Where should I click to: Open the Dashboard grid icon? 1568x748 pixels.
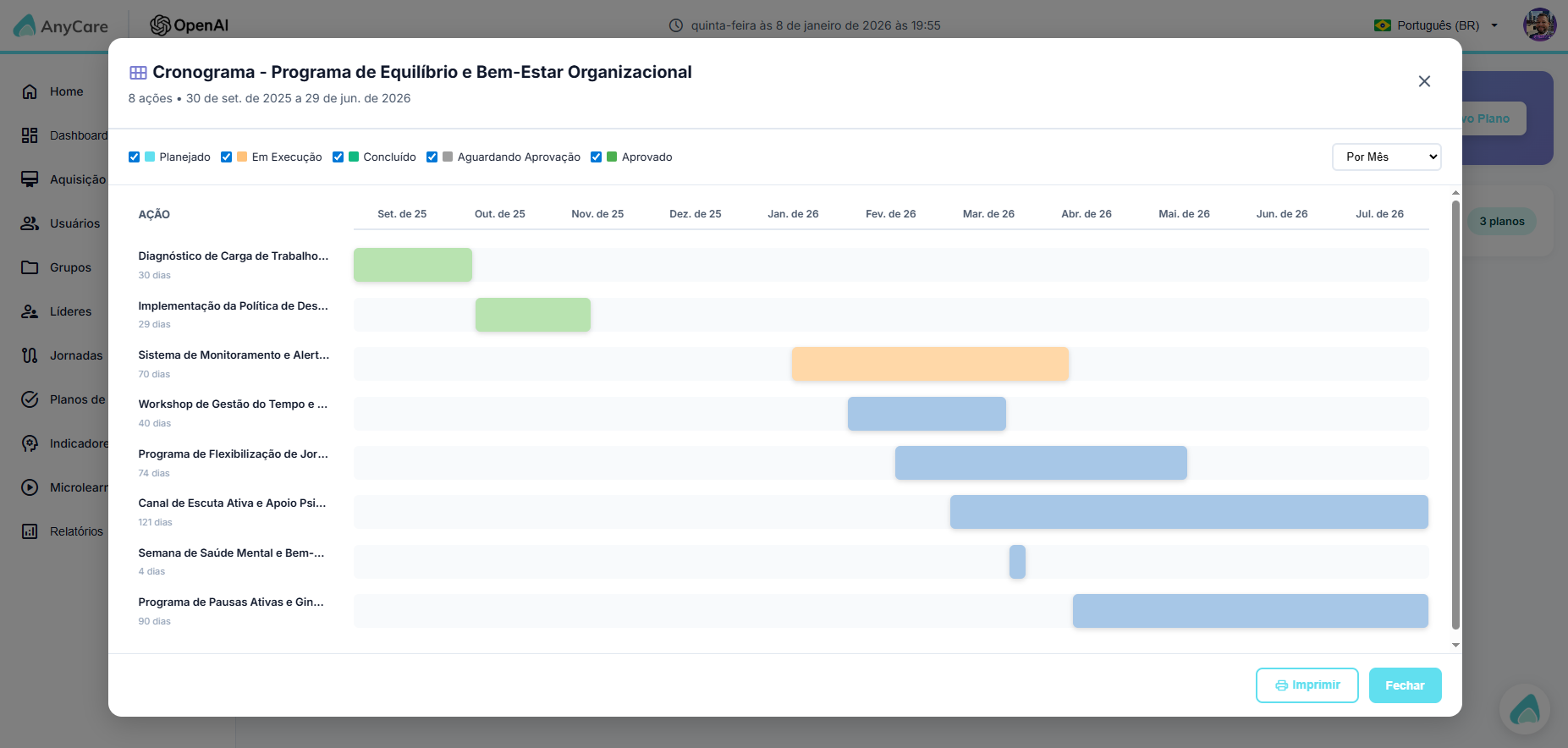tap(30, 135)
